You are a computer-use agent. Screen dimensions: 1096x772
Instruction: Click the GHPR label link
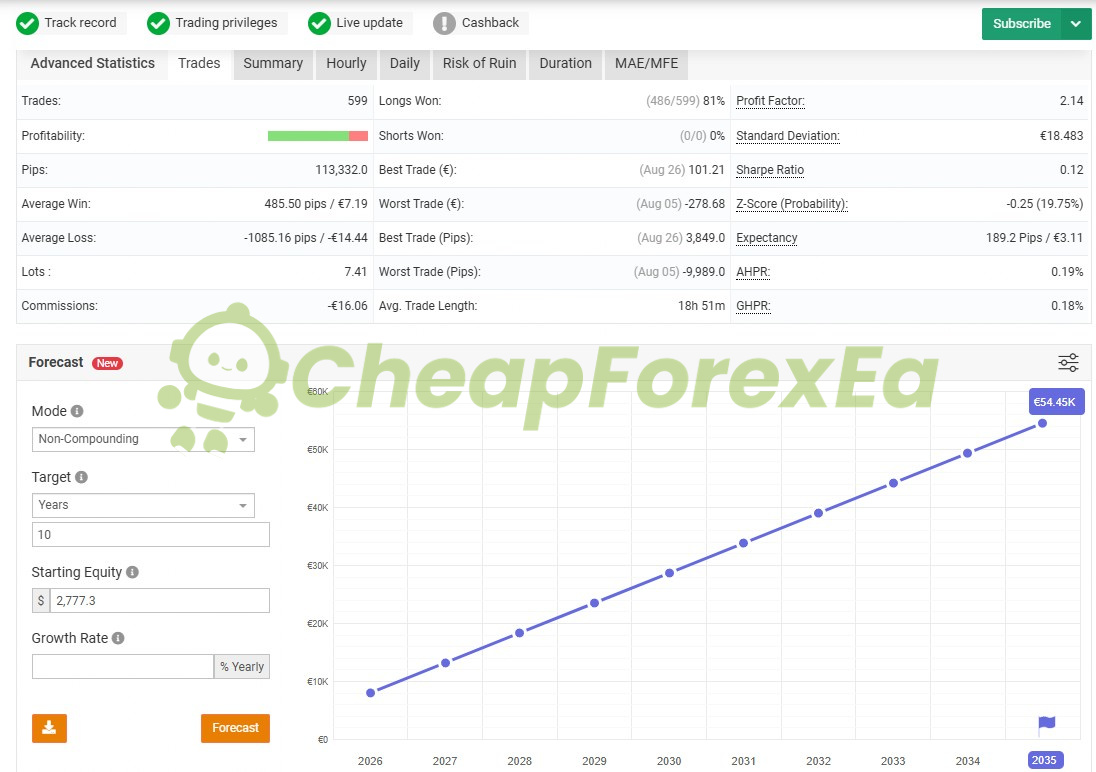754,306
